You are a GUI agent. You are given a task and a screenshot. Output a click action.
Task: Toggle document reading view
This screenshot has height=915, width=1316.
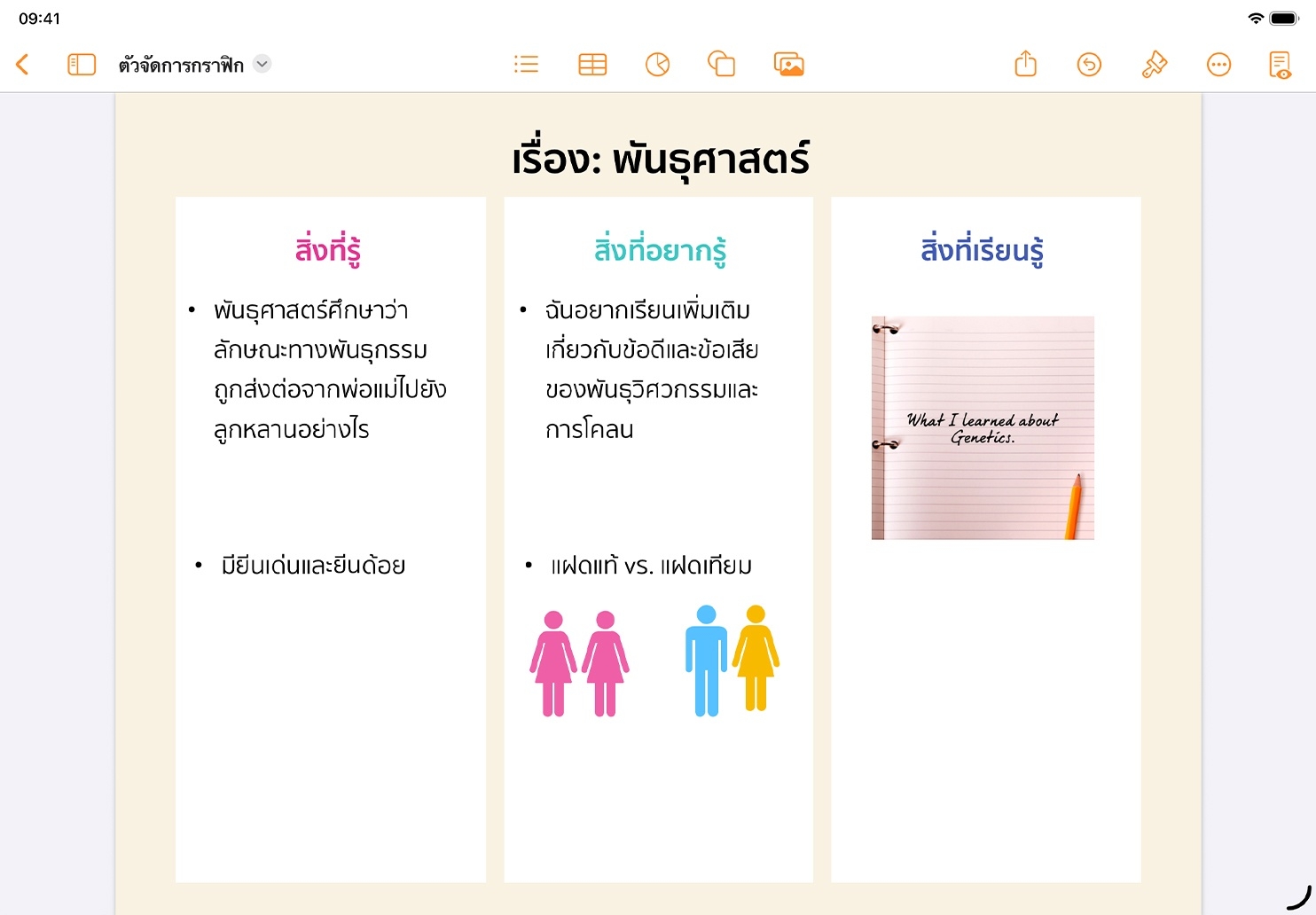1280,64
